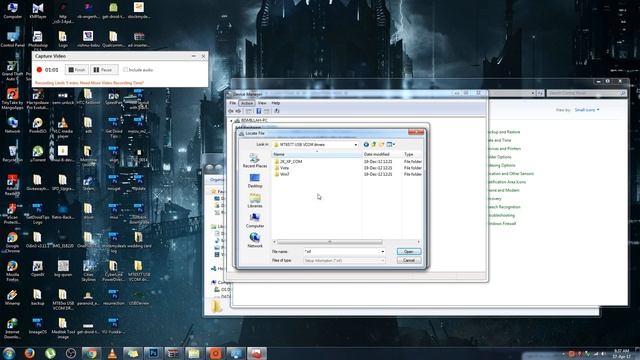Image resolution: width=640 pixels, height=360 pixels.
Task: Open the Photoshop desktop shortcut
Action: (x=38, y=40)
